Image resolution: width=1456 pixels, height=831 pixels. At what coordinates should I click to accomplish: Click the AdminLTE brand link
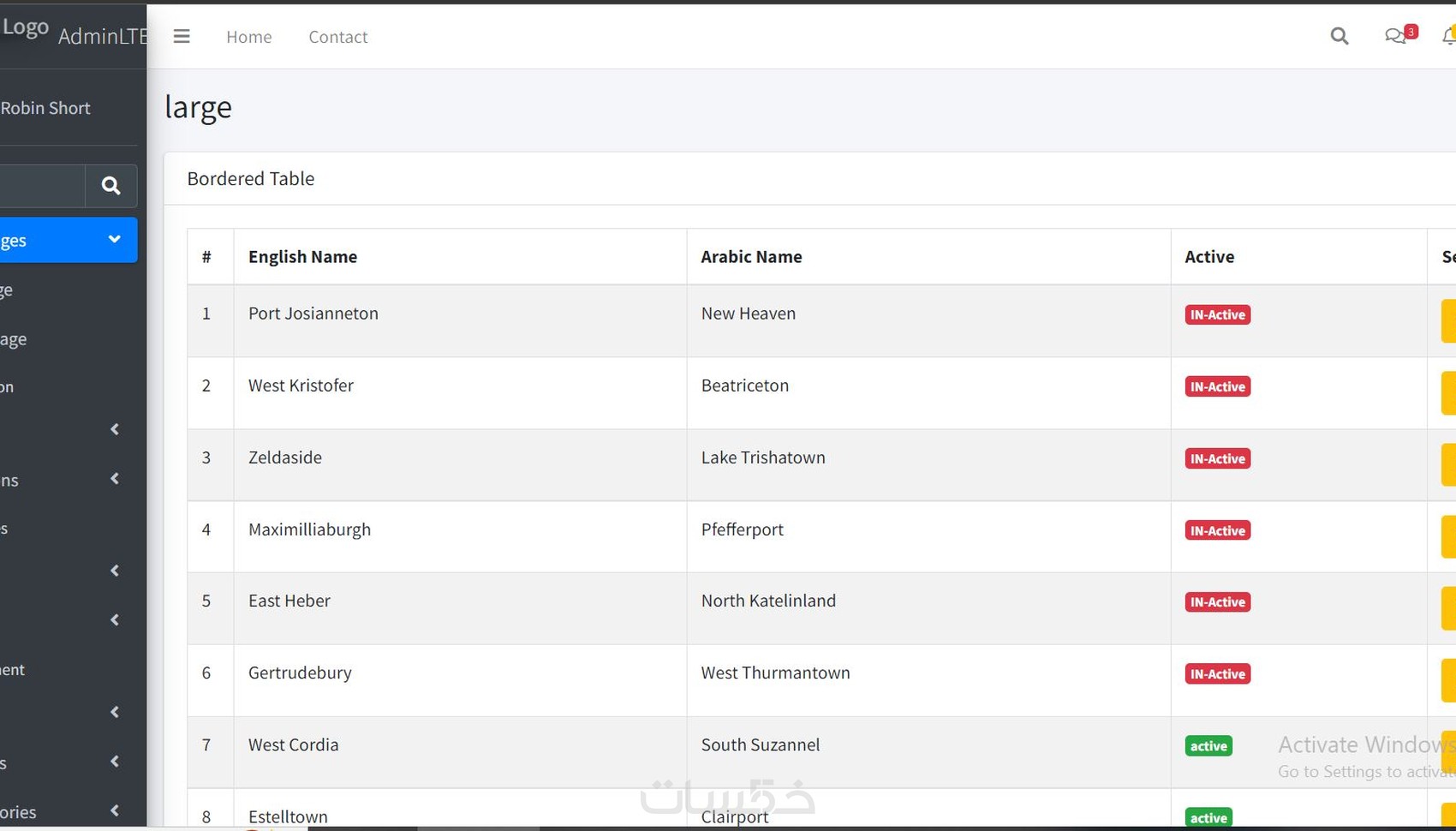tap(102, 36)
